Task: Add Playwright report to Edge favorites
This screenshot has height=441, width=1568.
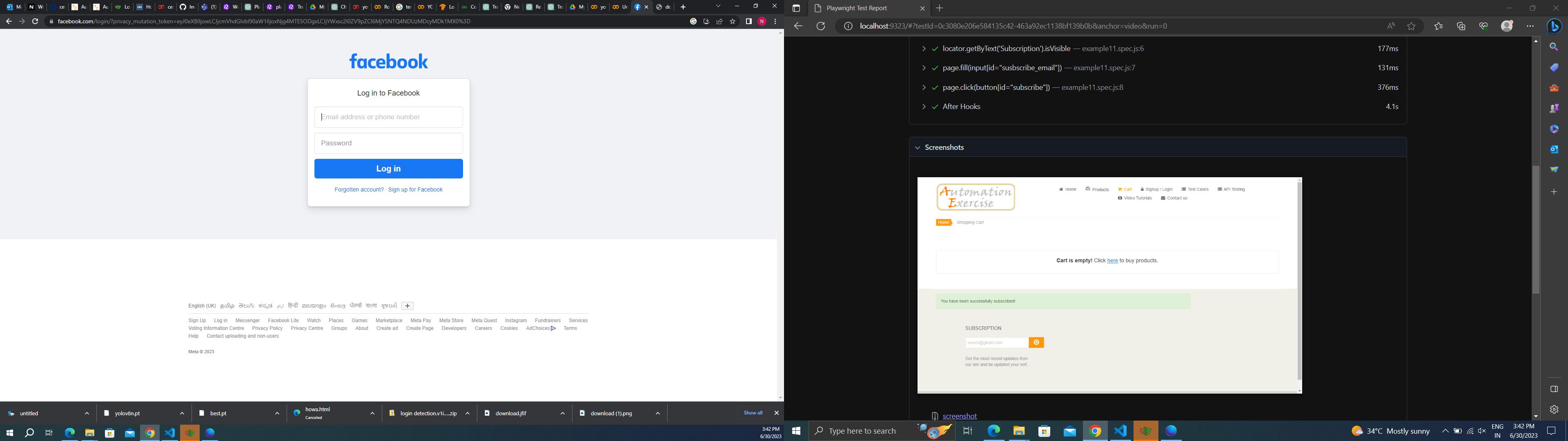Action: [1412, 26]
